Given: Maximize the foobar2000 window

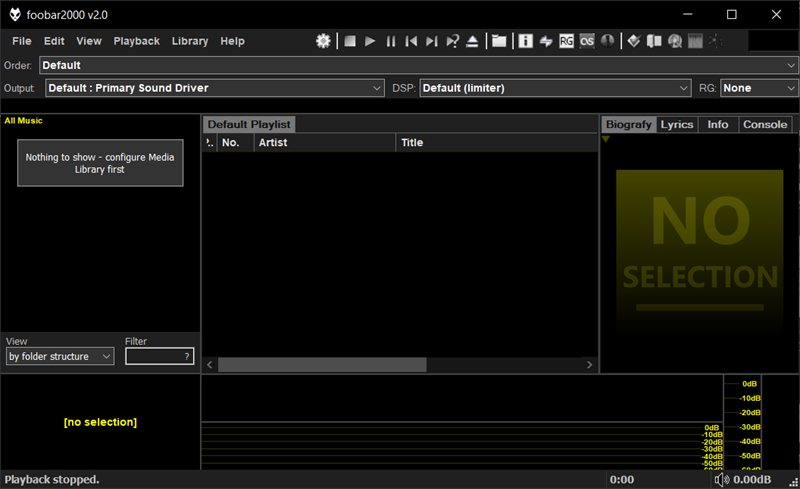Looking at the screenshot, I should (732, 14).
